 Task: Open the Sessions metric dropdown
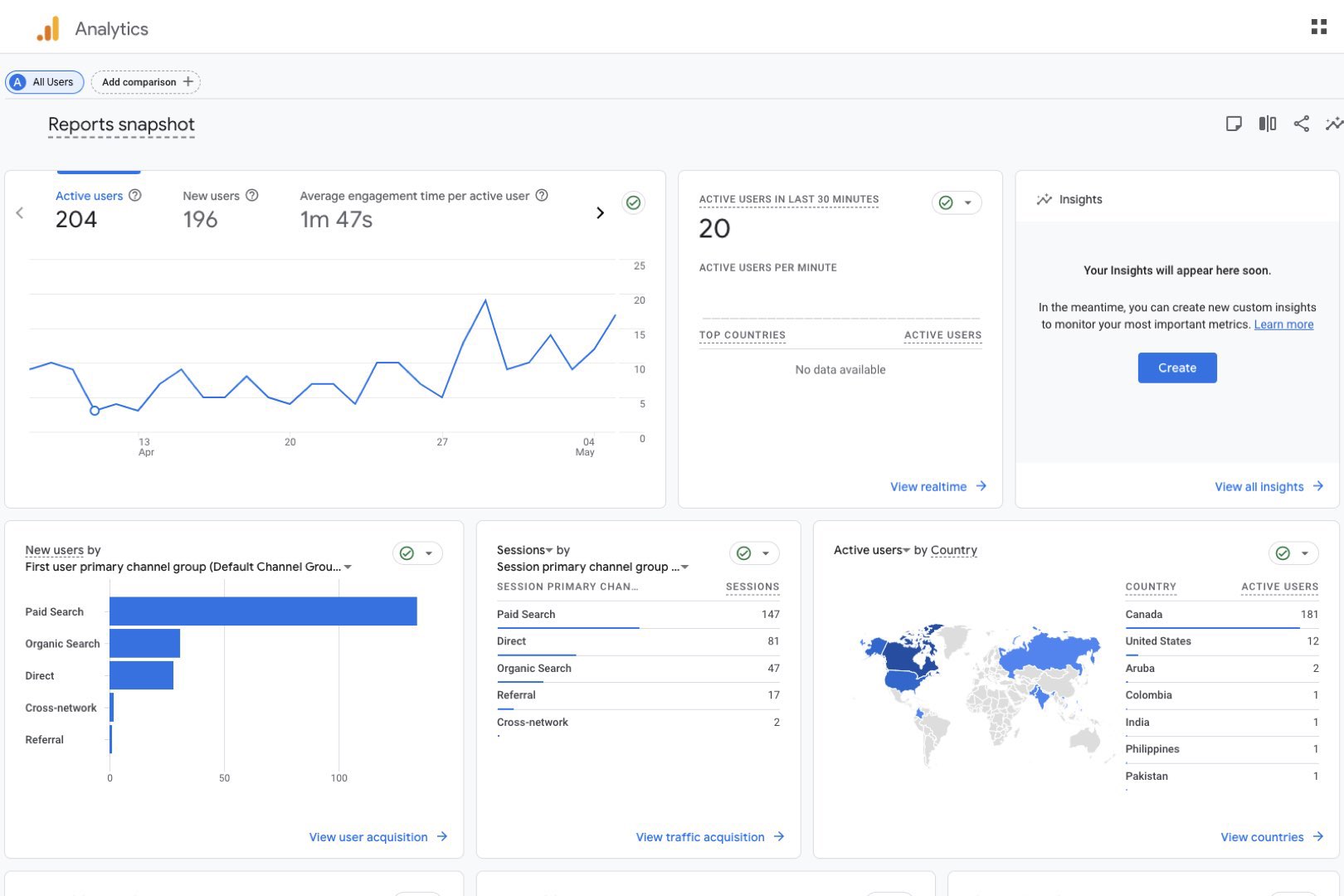(x=548, y=550)
